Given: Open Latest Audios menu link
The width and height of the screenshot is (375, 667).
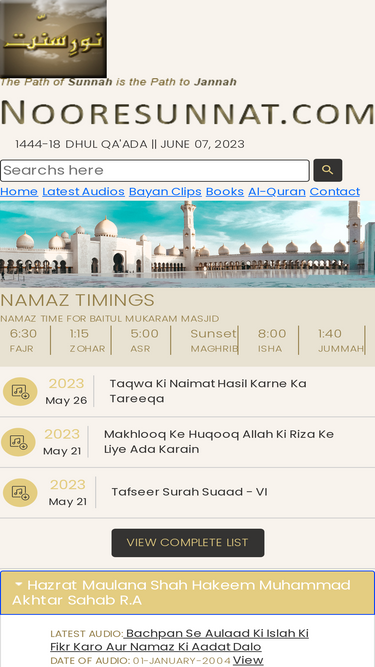Looking at the screenshot, I should point(83,192).
